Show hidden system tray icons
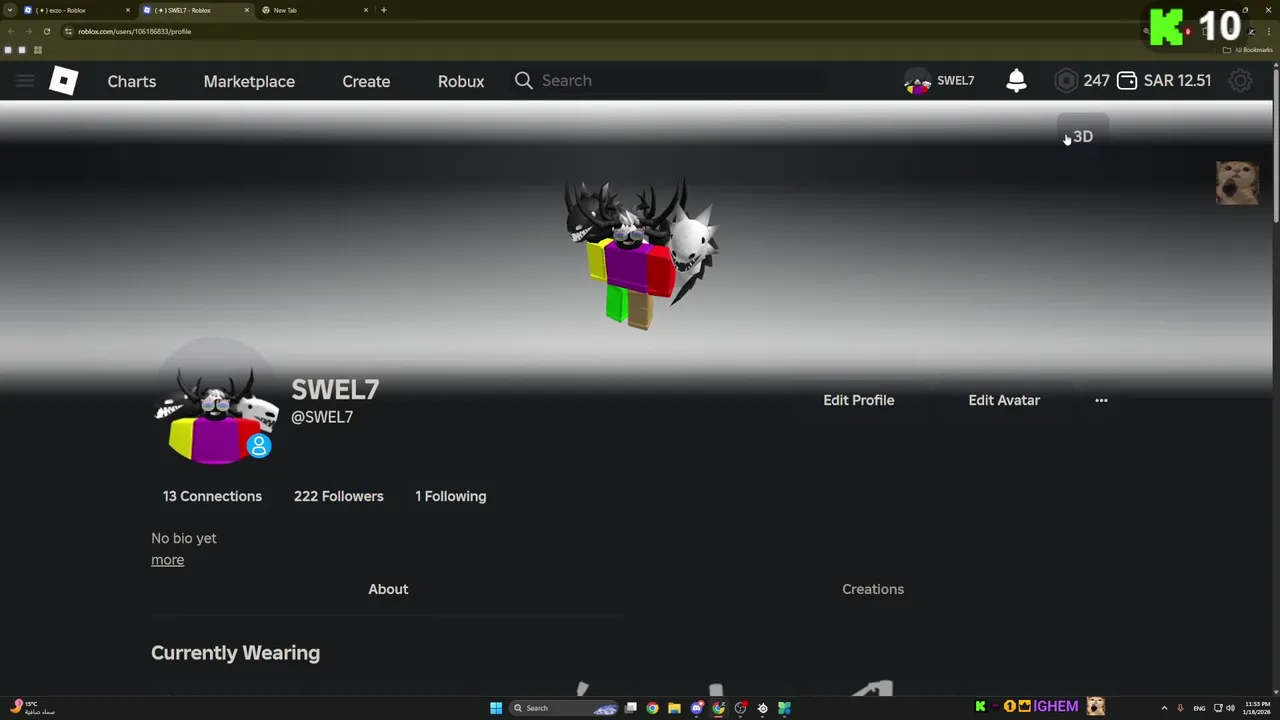 point(1164,708)
